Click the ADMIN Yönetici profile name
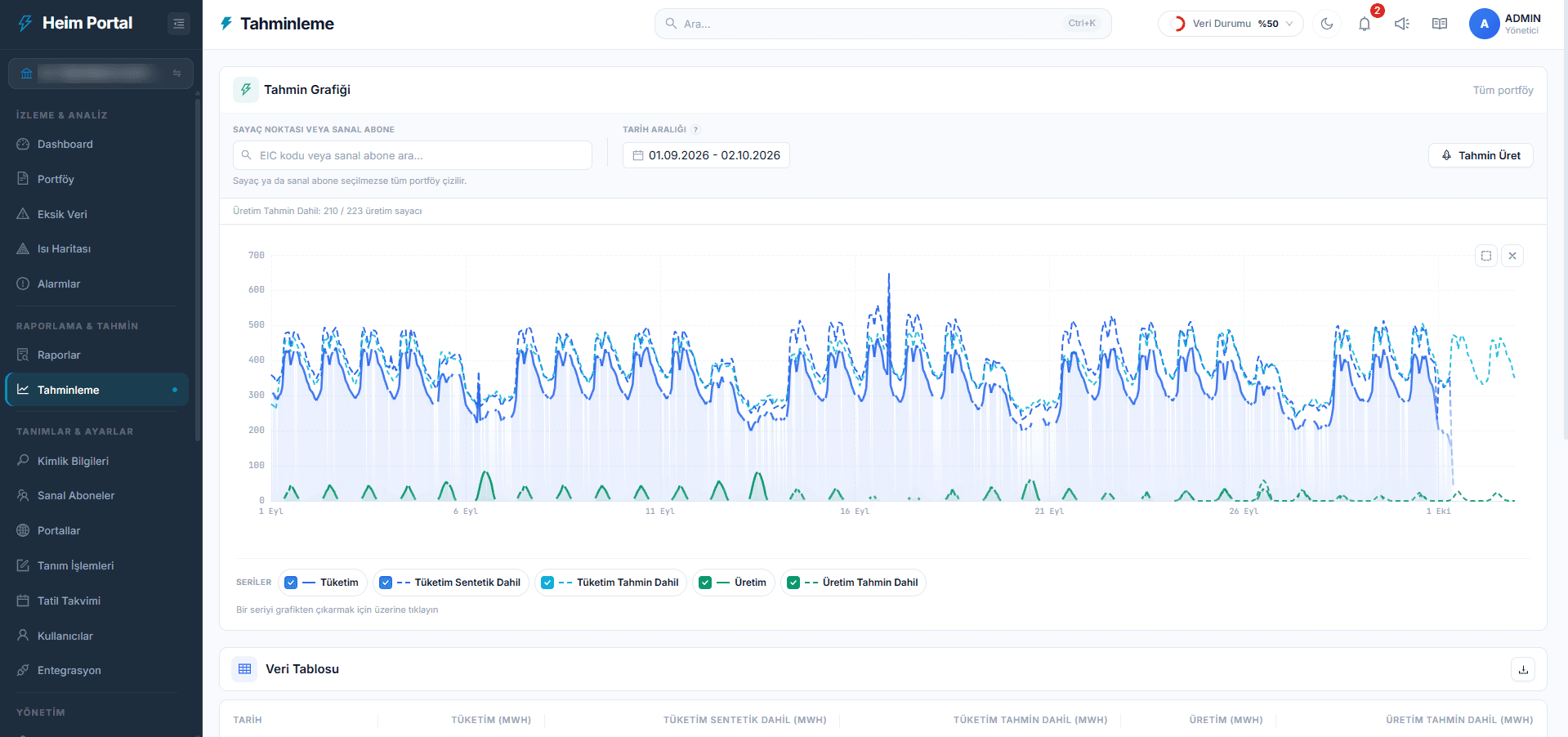The width and height of the screenshot is (1568, 737). point(1522,24)
